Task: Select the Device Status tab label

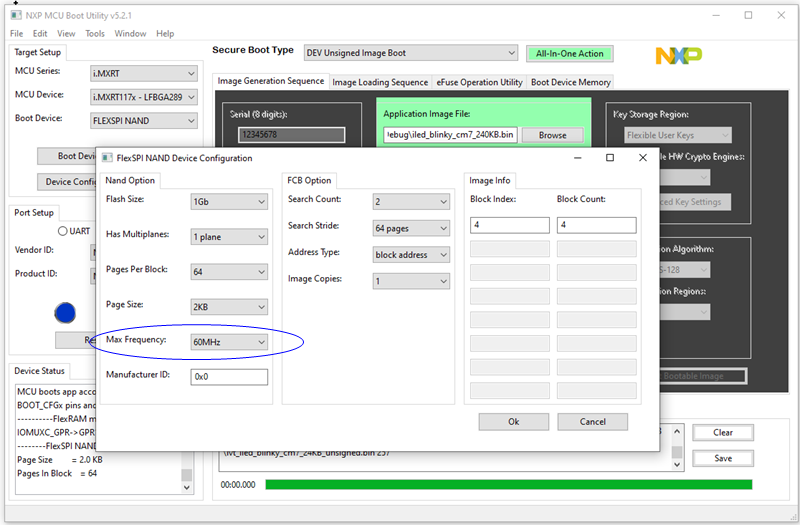Action: pos(39,371)
